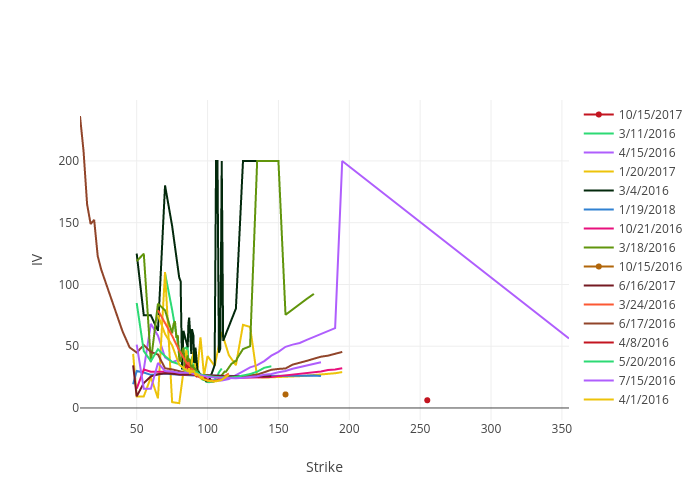
Task: Toggle 3/18/2016 legend item
Action: 646,247
